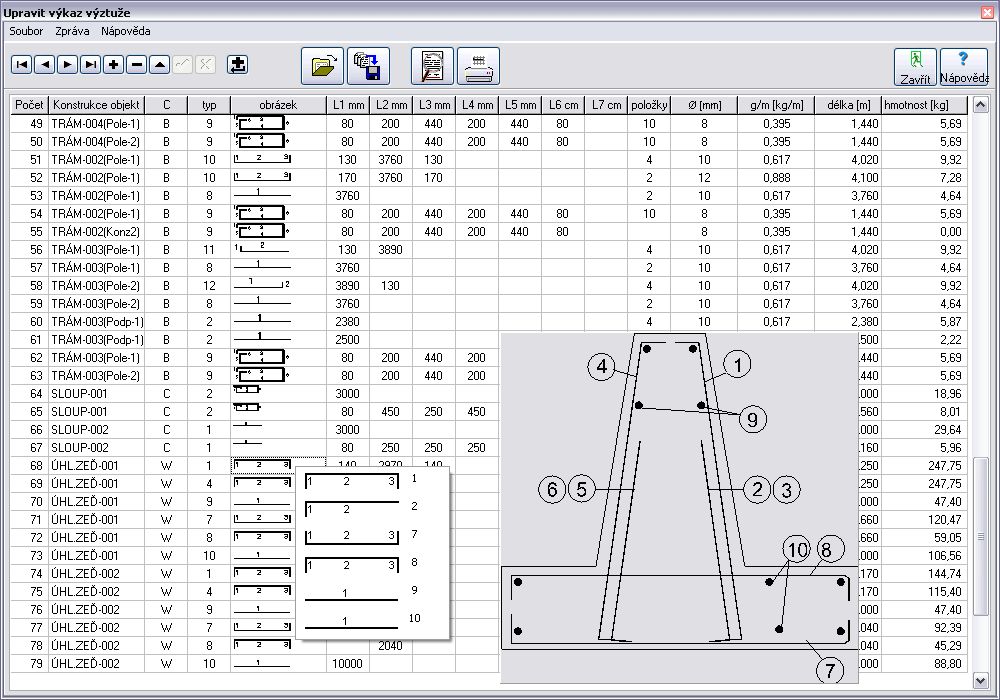Jump to the first record
The width and height of the screenshot is (1000, 700).
pyautogui.click(x=22, y=64)
